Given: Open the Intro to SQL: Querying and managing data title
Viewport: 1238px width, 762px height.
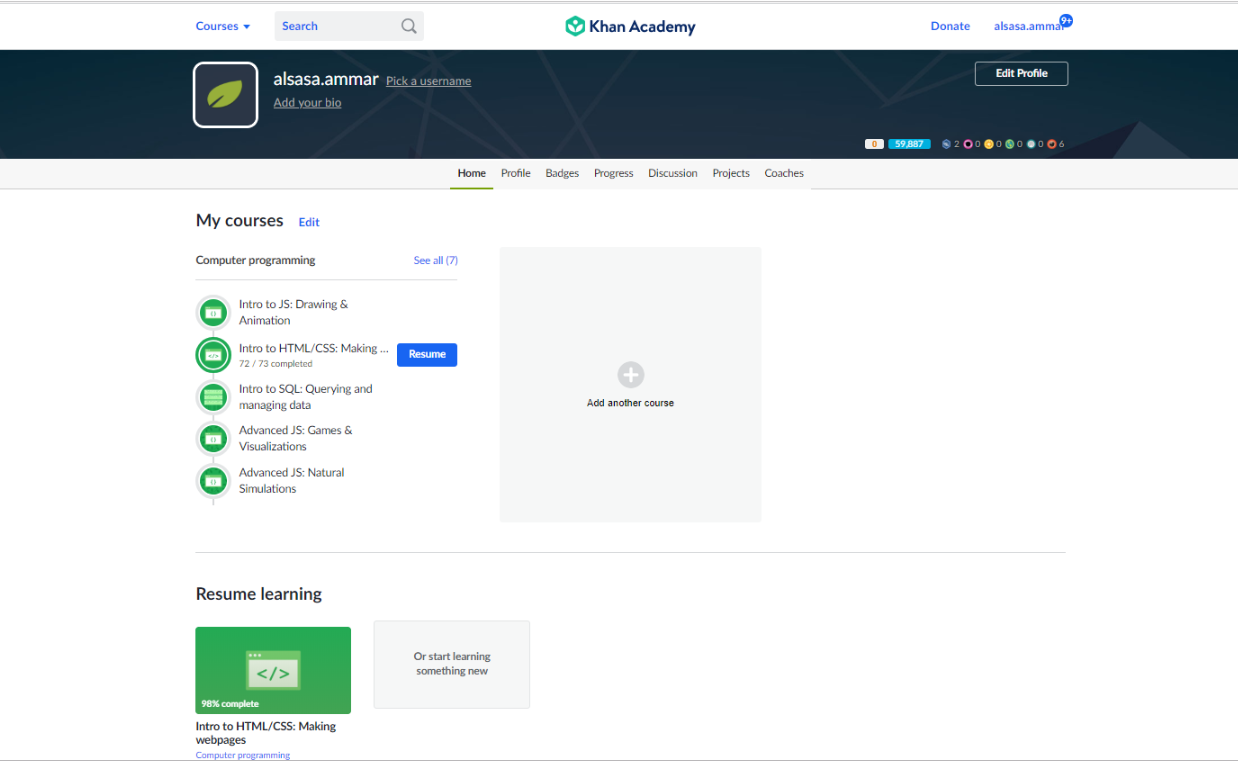Looking at the screenshot, I should pos(305,397).
